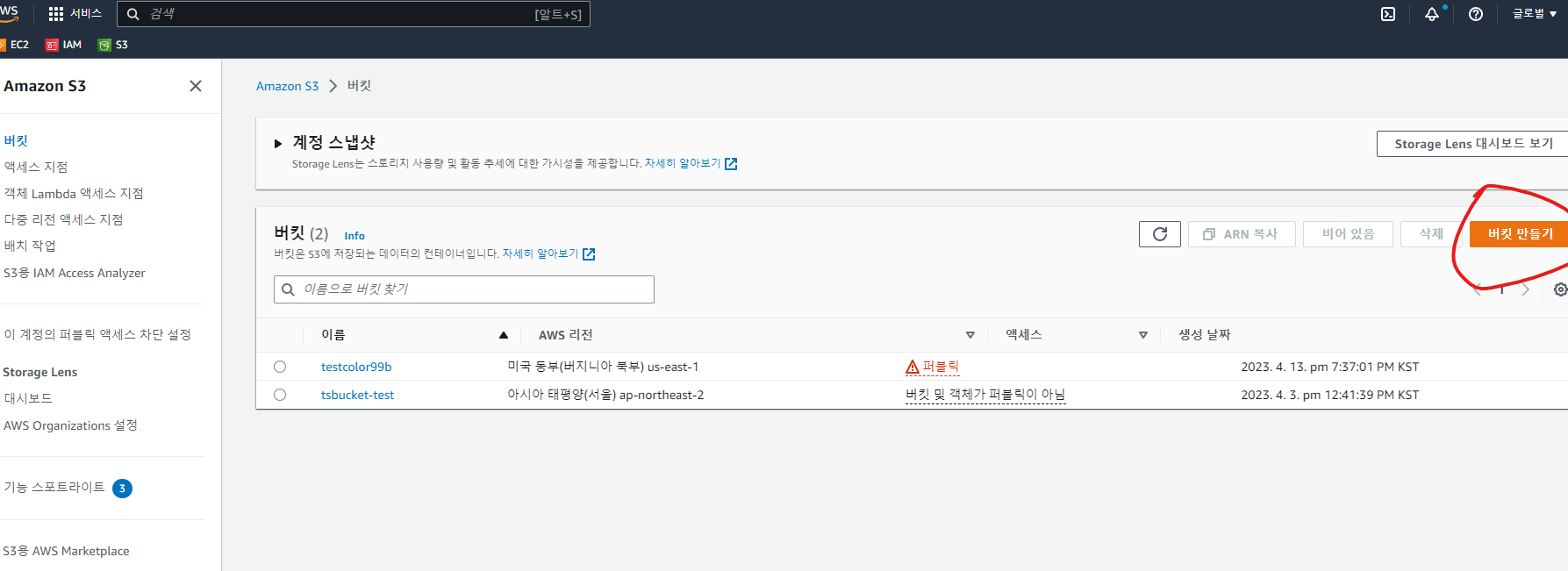Click the ap-northeast-2 Seoul region cell
The width and height of the screenshot is (1568, 571).
click(605, 395)
